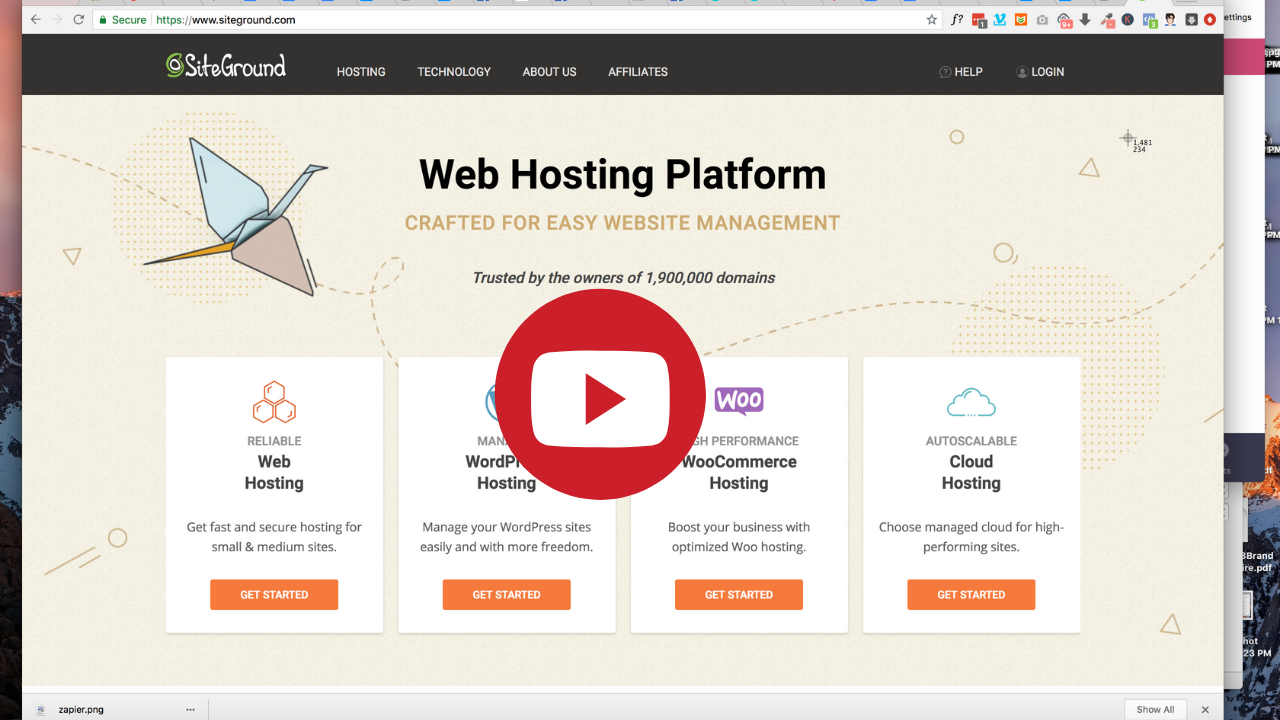Screen dimensions: 1280x720
Task: Go back to the previous page
Action: 36,19
